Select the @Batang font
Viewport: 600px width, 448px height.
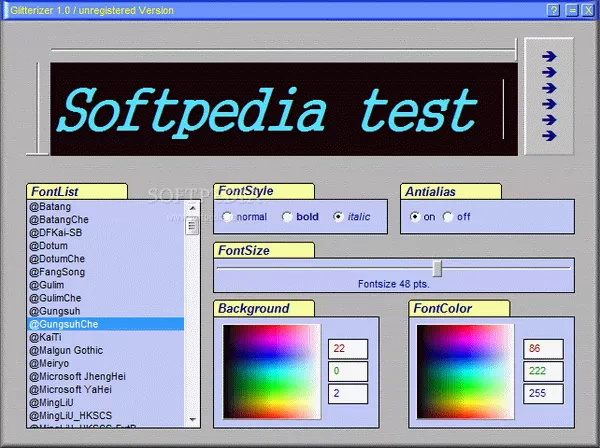(x=106, y=207)
